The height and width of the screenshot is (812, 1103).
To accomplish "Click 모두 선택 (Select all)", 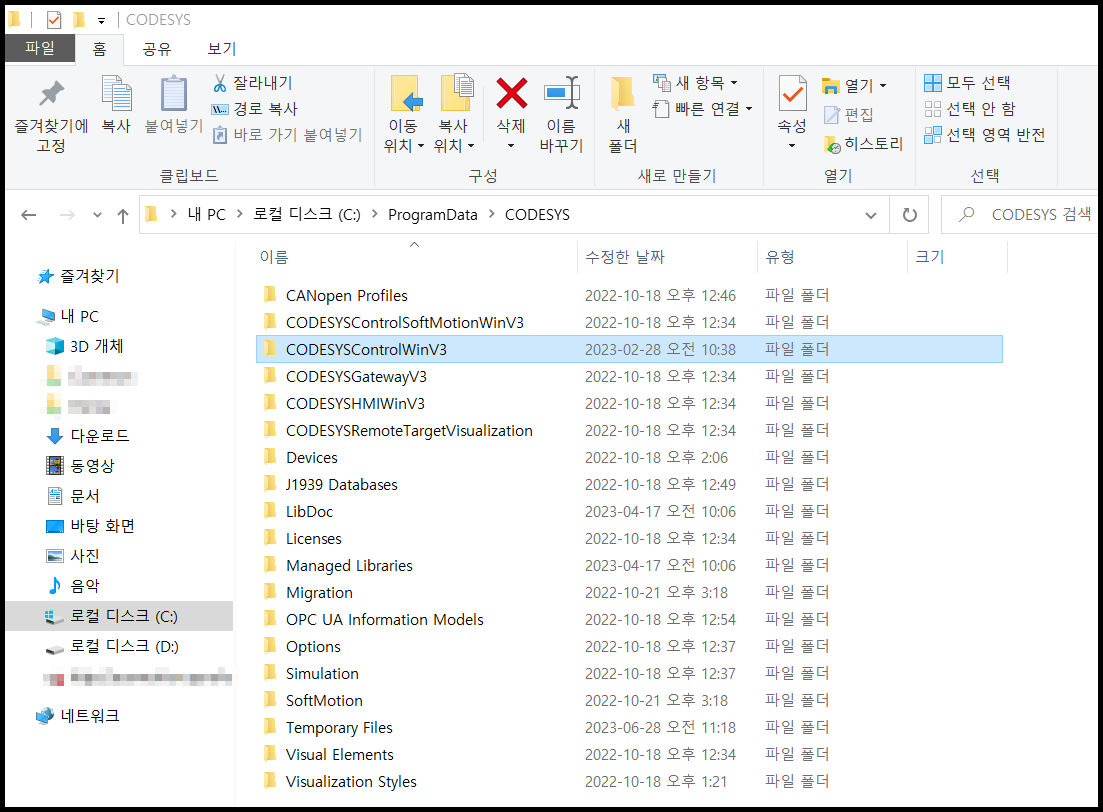I will click(967, 83).
